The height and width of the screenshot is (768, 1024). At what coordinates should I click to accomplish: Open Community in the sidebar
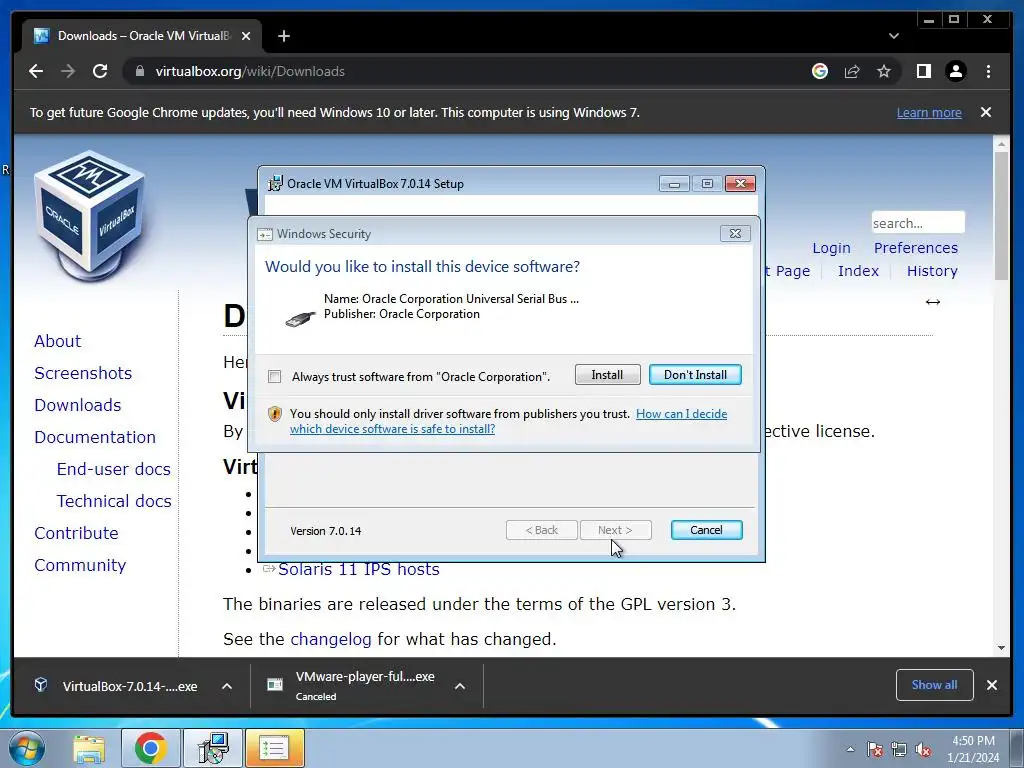(80, 565)
